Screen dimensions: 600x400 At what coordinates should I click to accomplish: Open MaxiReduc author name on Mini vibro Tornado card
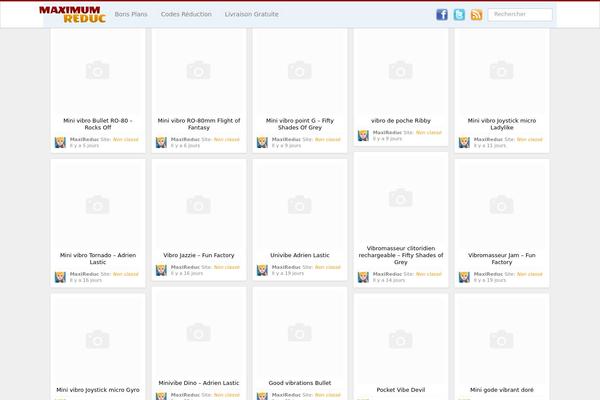[84, 274]
